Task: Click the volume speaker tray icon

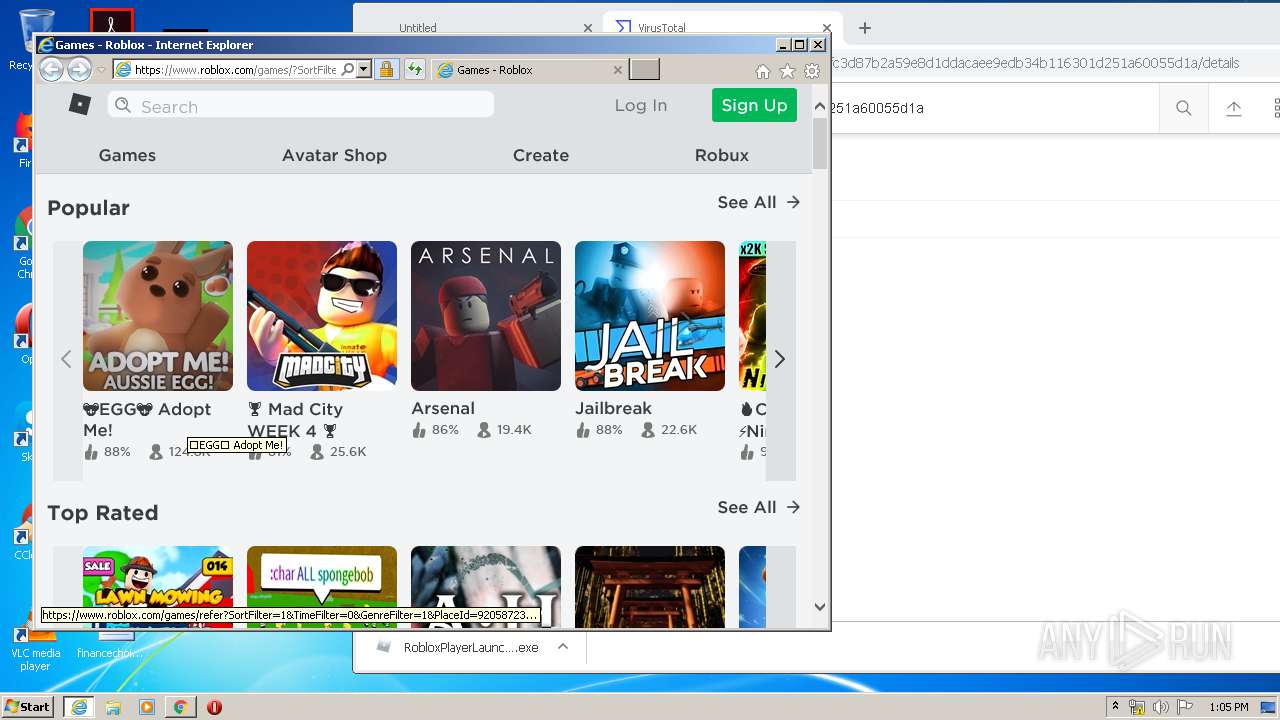Action: (x=1160, y=707)
